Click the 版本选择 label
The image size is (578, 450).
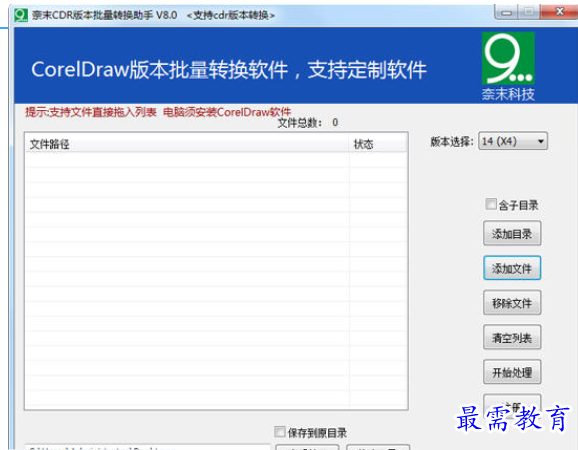452,142
